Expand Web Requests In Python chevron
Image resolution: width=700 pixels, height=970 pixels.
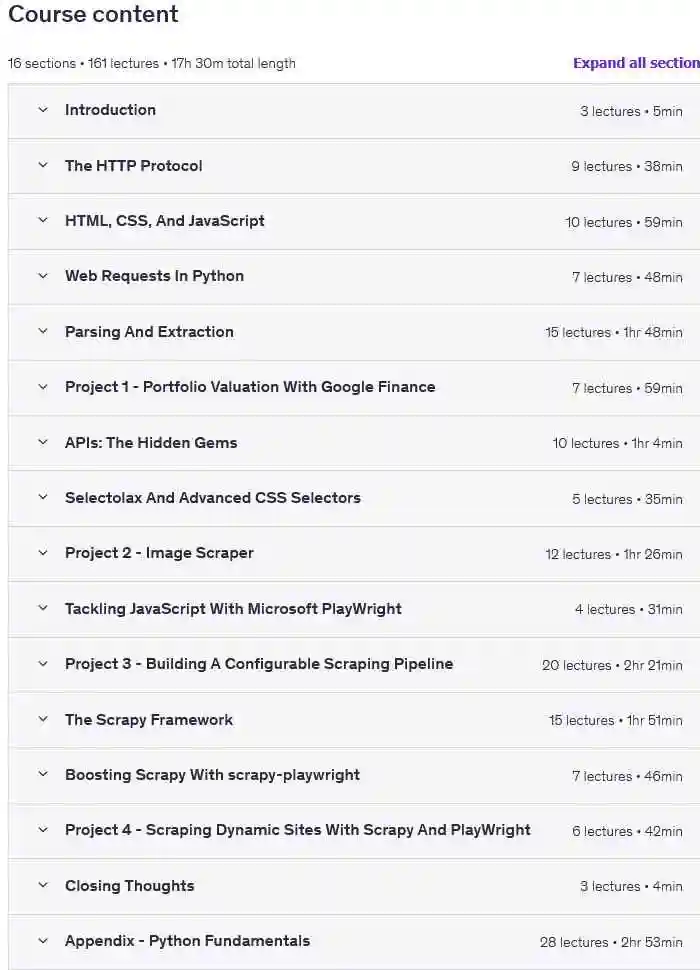pos(43,276)
